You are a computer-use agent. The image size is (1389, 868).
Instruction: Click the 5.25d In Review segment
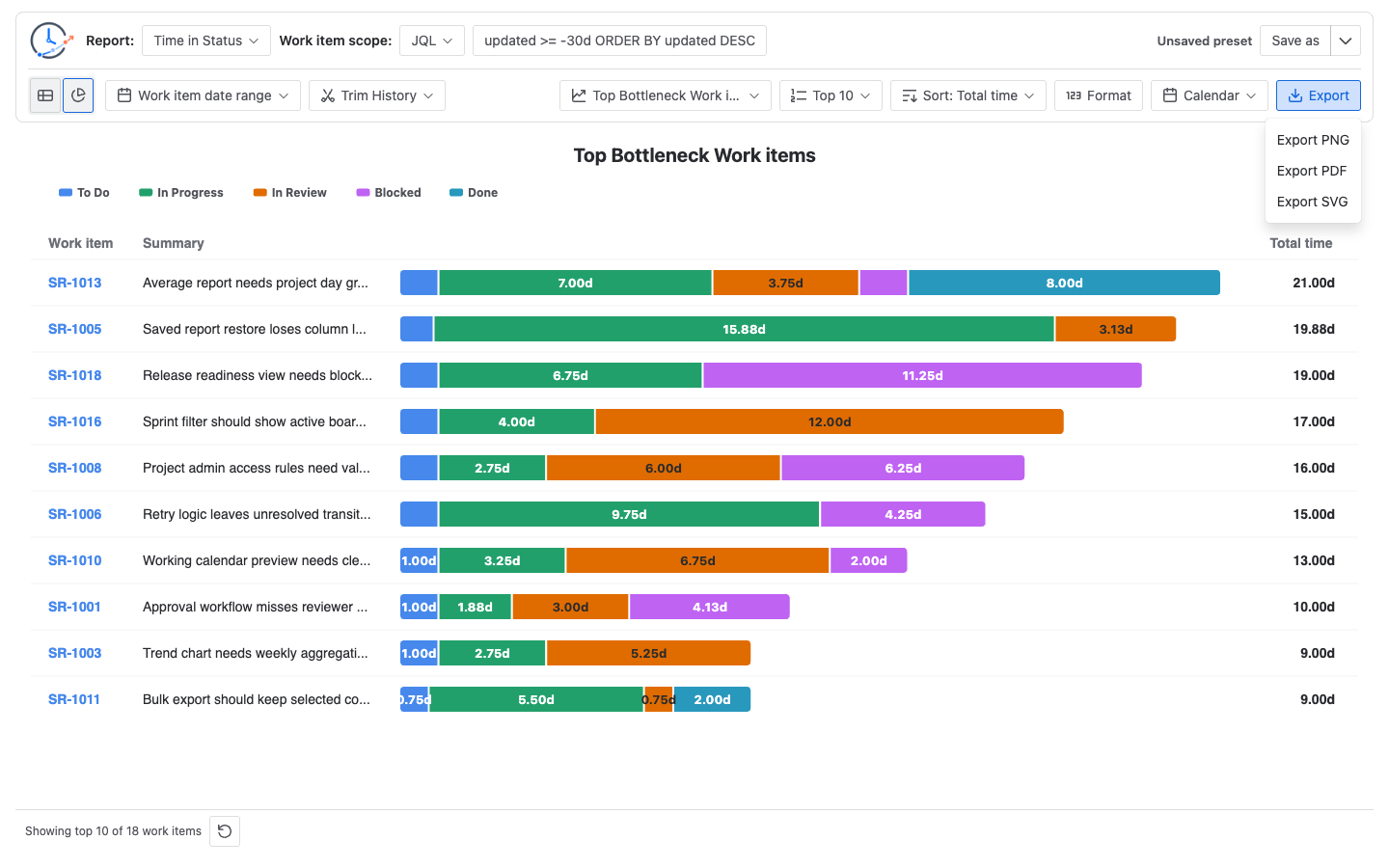(x=648, y=653)
